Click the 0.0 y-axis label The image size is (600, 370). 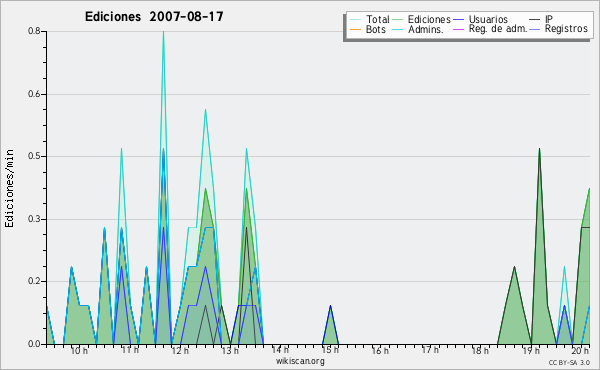coord(34,344)
